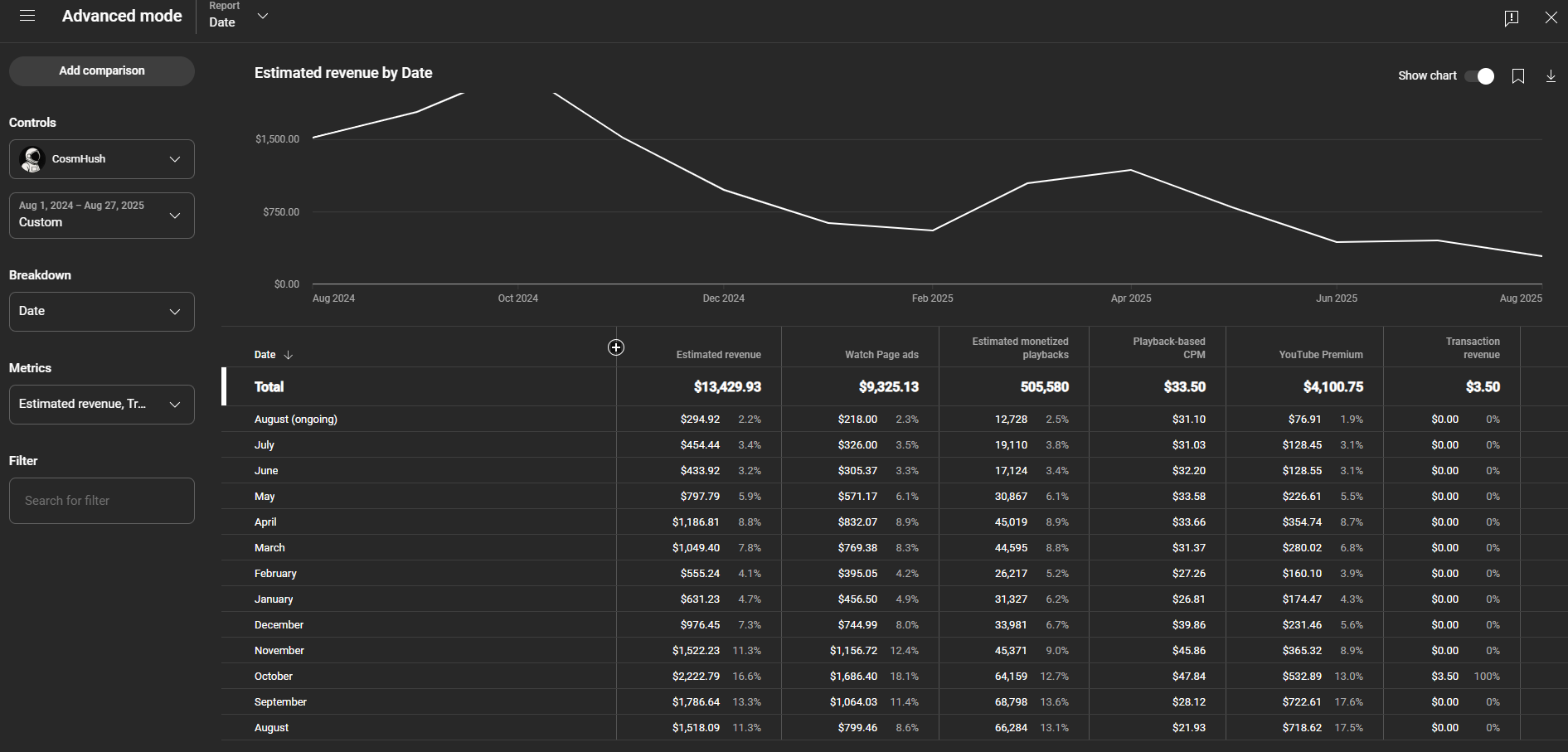Sort by Playback-based CPM column
Screen dimensions: 1568x752
coord(1169,348)
